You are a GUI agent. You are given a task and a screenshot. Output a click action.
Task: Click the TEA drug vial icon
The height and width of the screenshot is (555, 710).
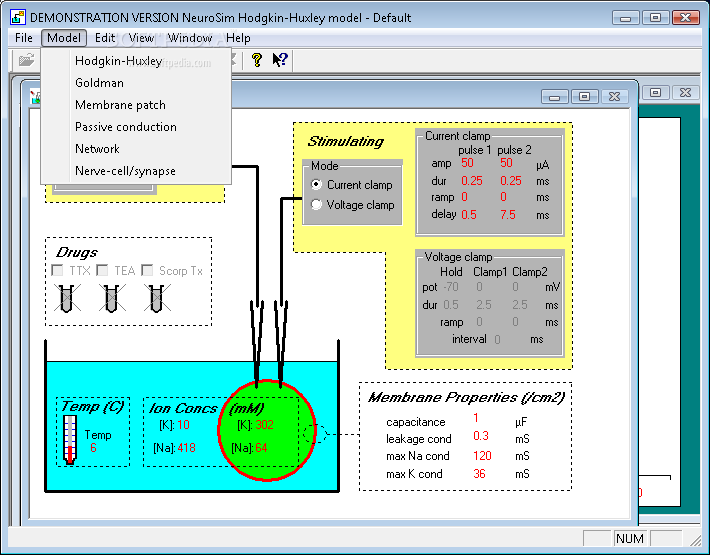point(112,297)
